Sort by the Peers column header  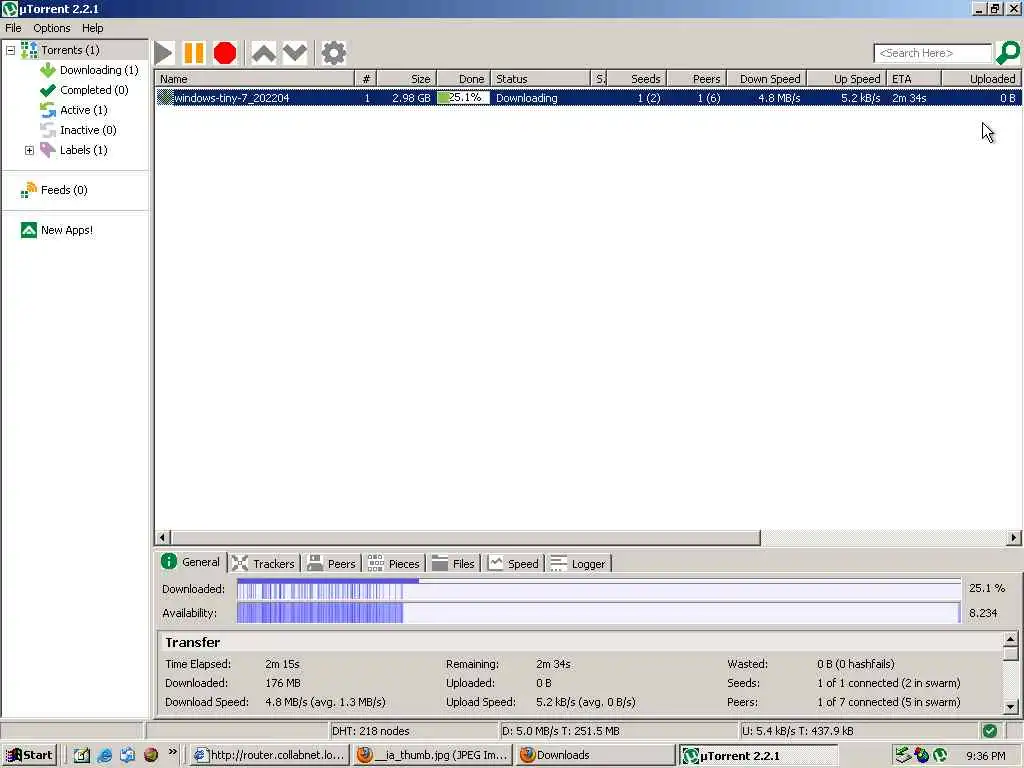(x=697, y=78)
